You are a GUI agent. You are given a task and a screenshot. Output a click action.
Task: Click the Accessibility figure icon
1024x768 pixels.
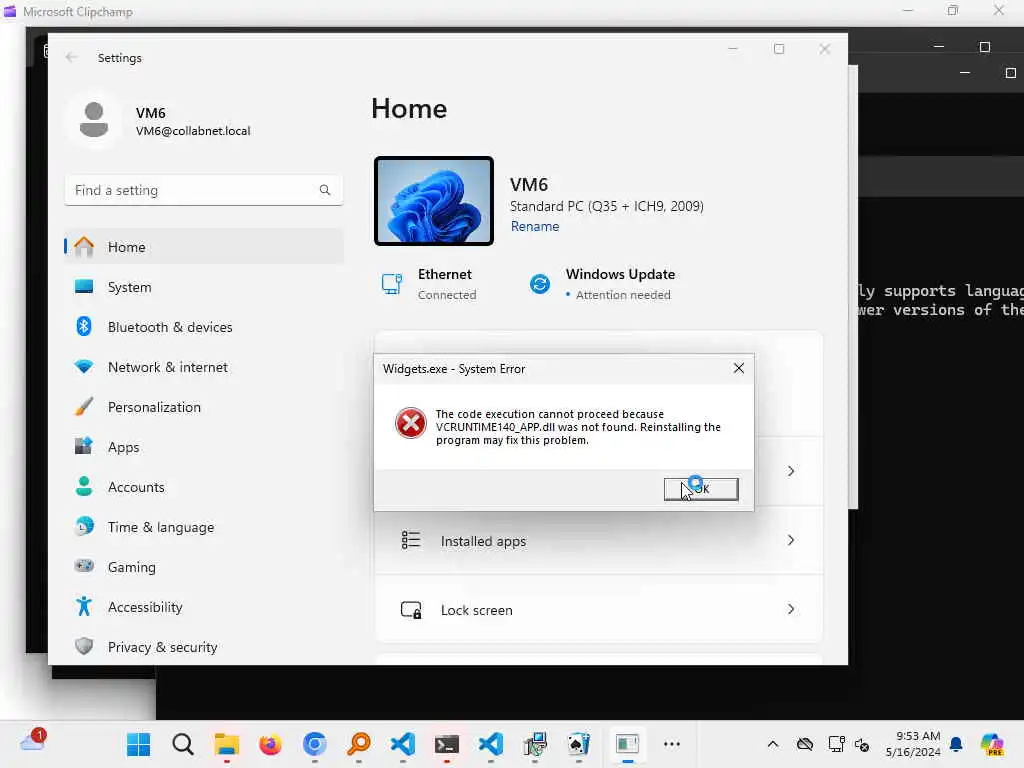tap(84, 606)
